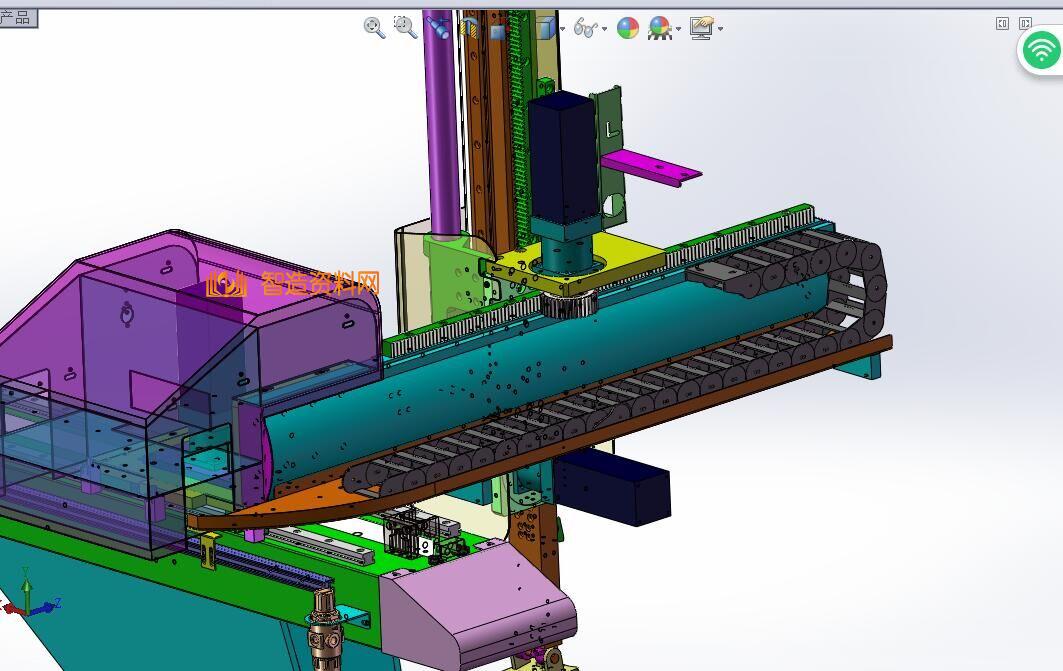Click the Zoom to Fit magnifier icon
The image size is (1063, 671).
pos(374,27)
